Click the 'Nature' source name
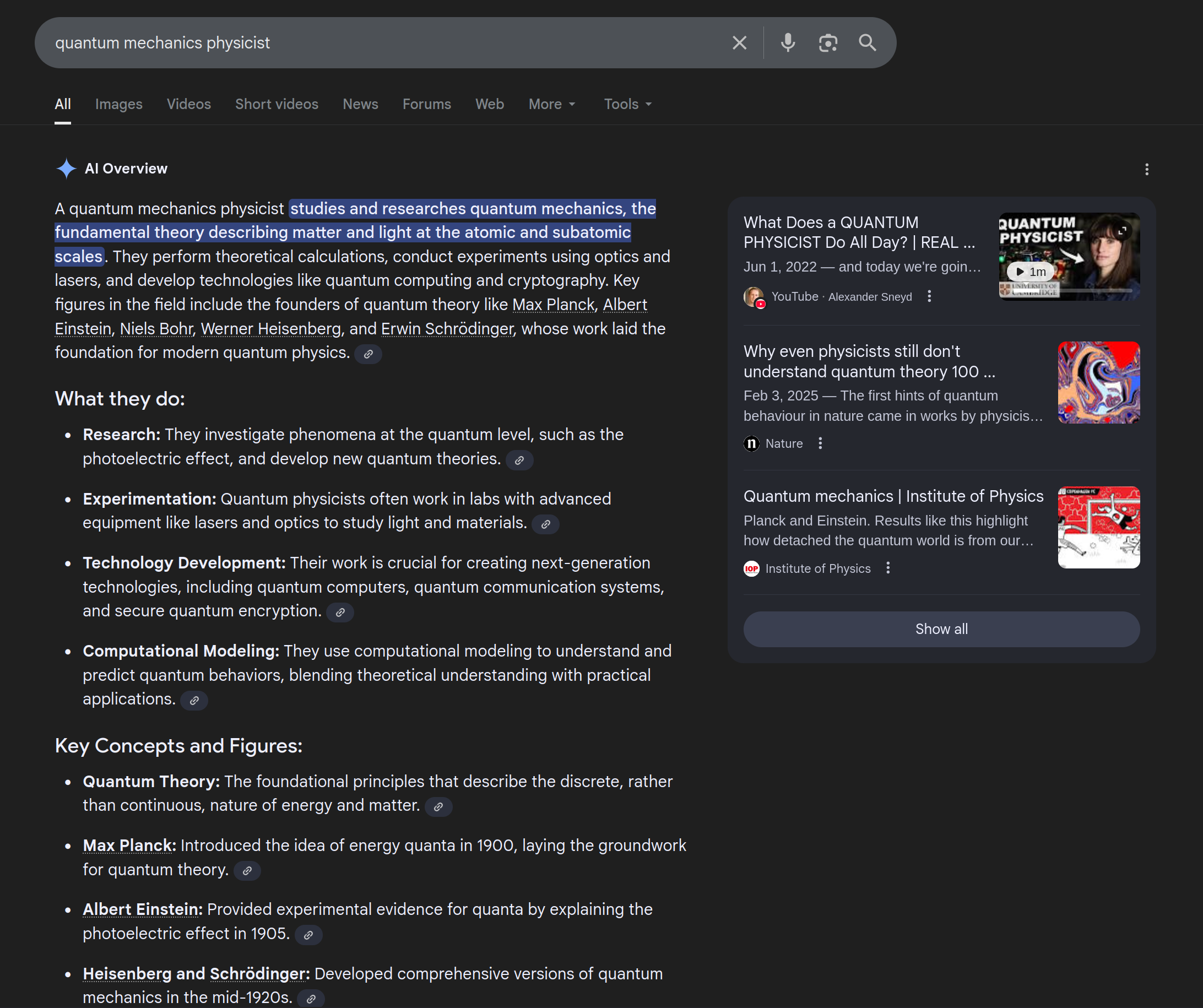Screen dimensions: 1203x1008 (x=784, y=443)
